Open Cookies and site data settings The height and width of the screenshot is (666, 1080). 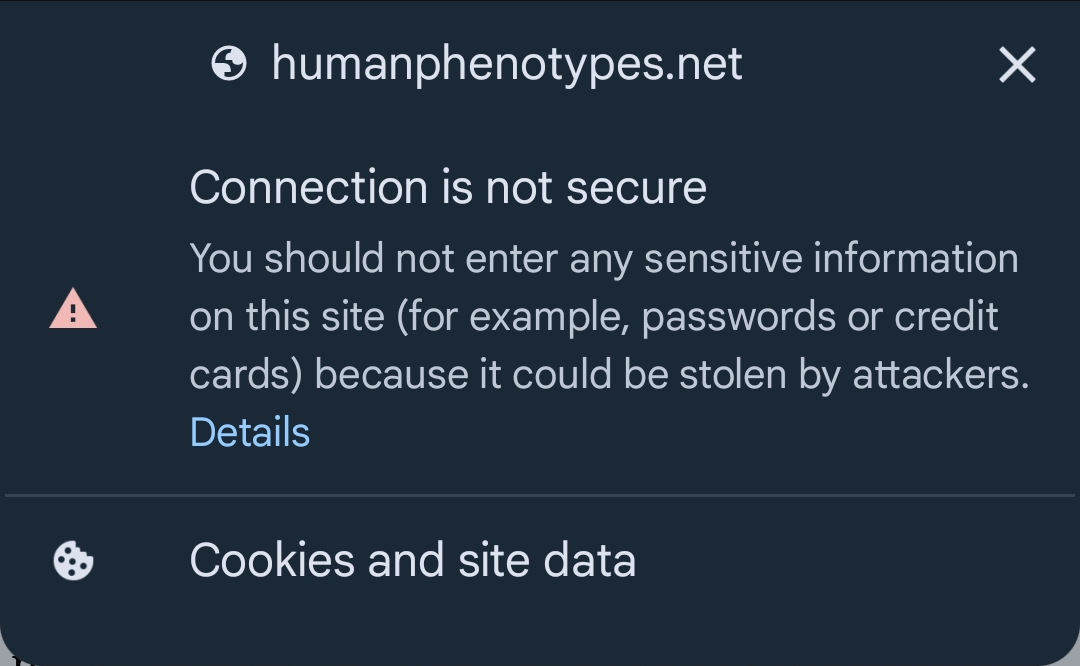(x=412, y=560)
